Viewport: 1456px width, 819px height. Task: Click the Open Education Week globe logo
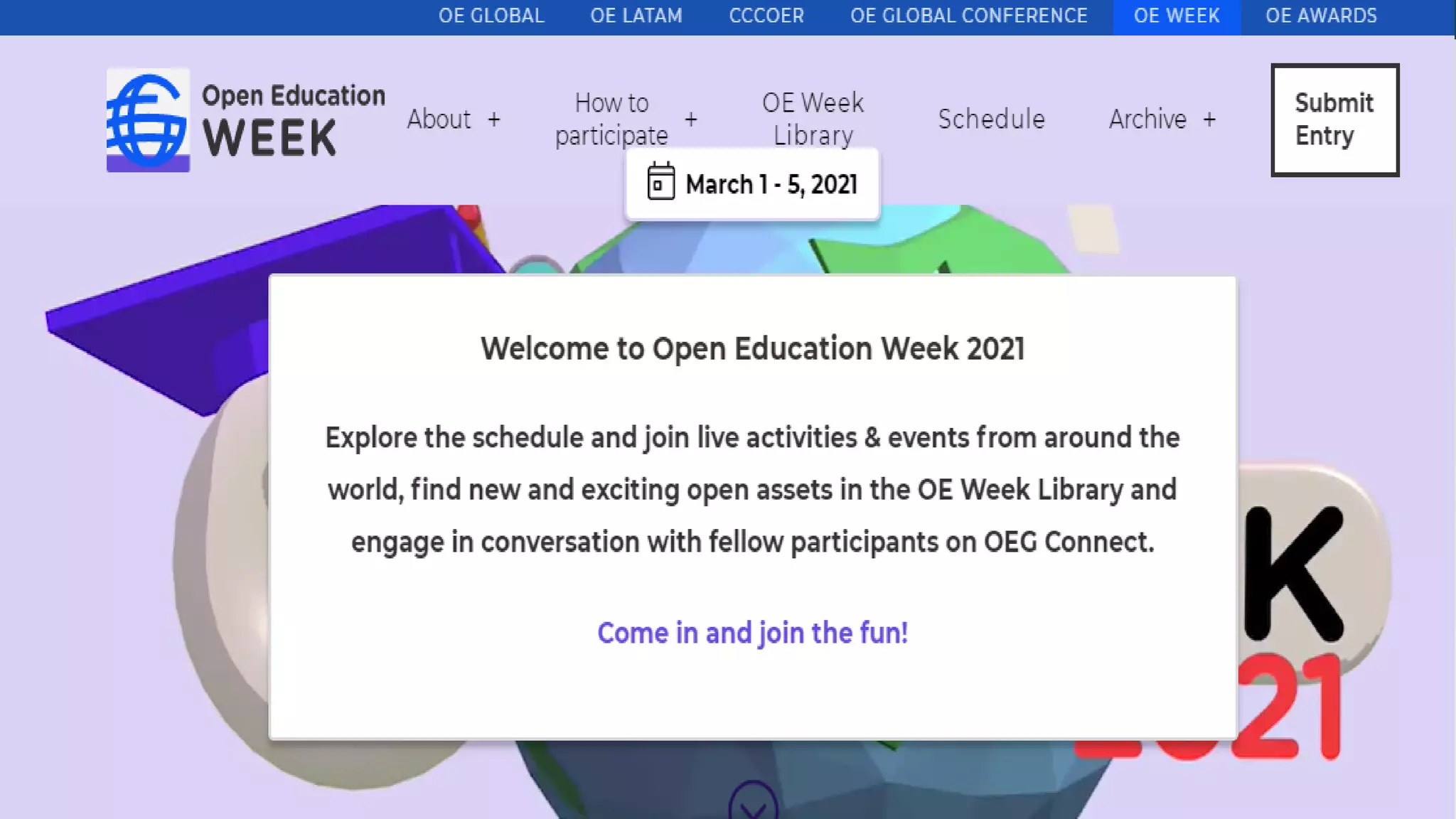[148, 119]
